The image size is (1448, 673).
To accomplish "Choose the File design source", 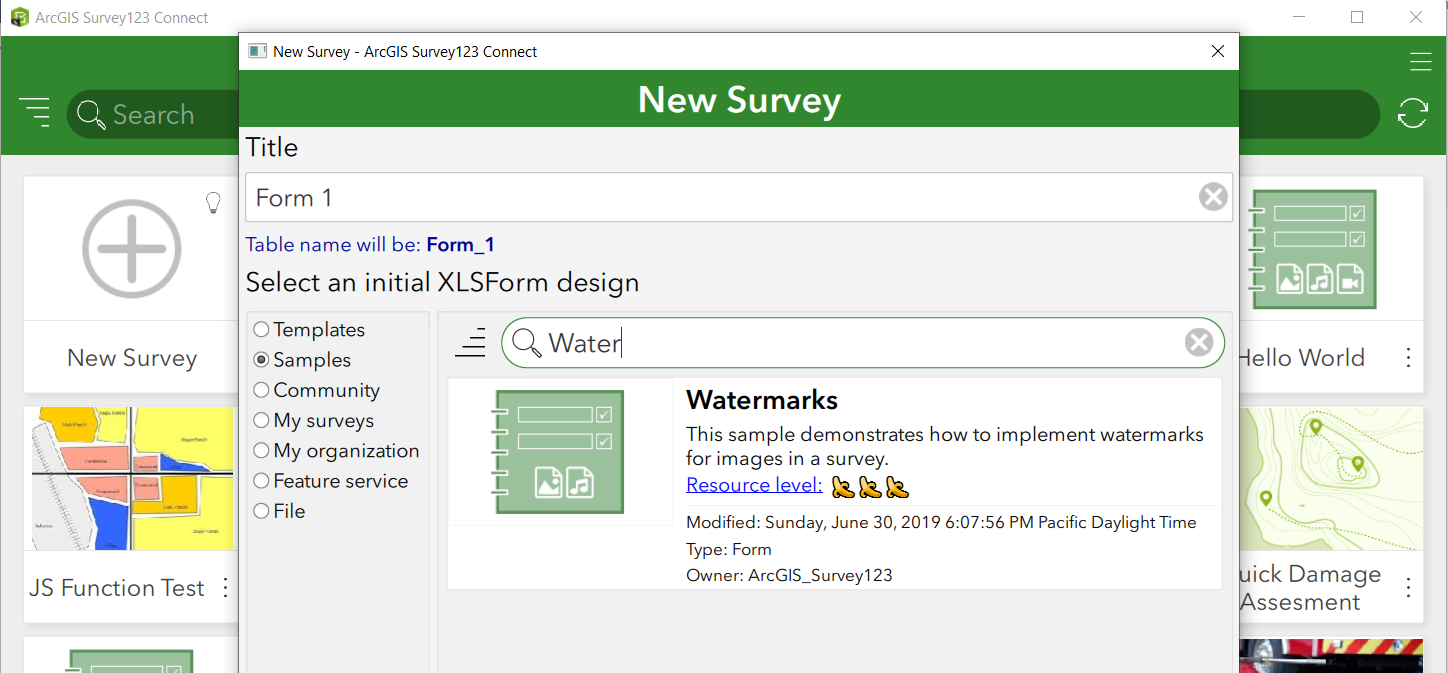I will coord(262,511).
